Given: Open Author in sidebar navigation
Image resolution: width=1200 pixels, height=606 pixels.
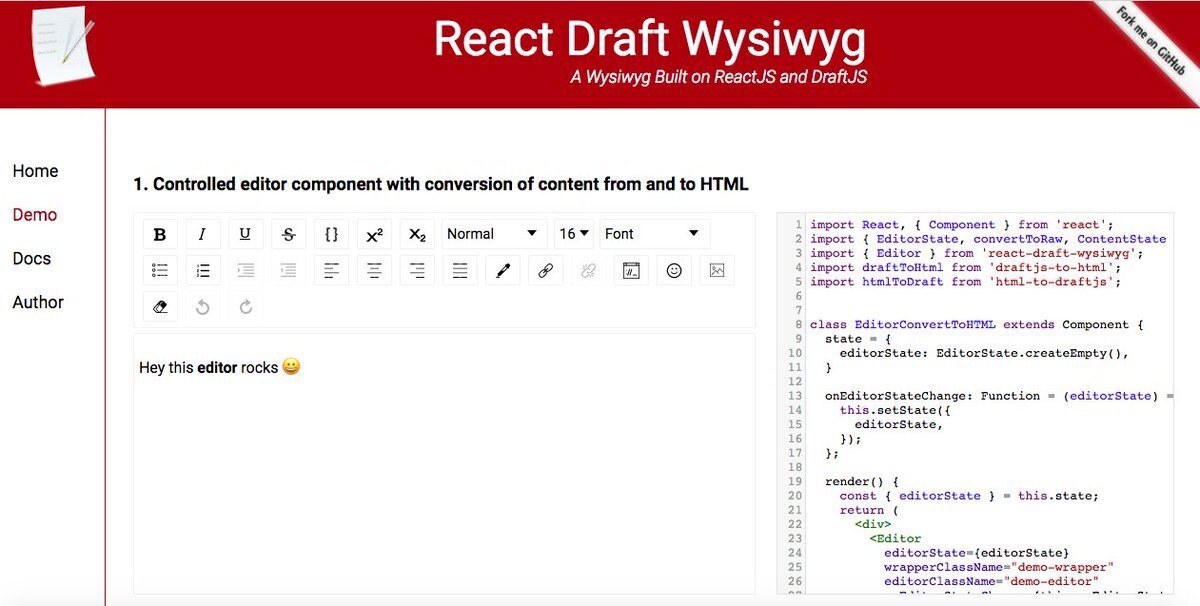Looking at the screenshot, I should pos(38,302).
